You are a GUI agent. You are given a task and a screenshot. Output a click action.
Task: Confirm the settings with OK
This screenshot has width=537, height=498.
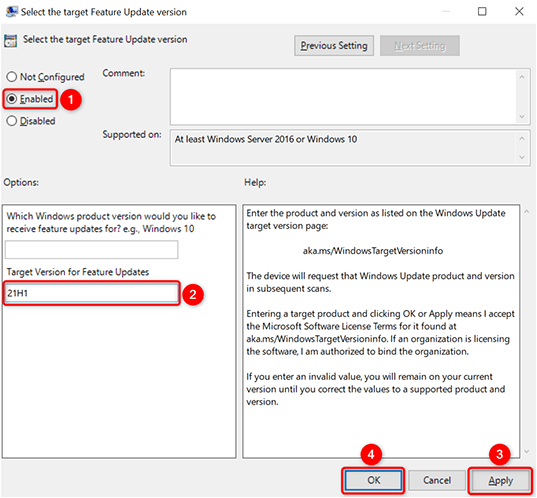[373, 481]
